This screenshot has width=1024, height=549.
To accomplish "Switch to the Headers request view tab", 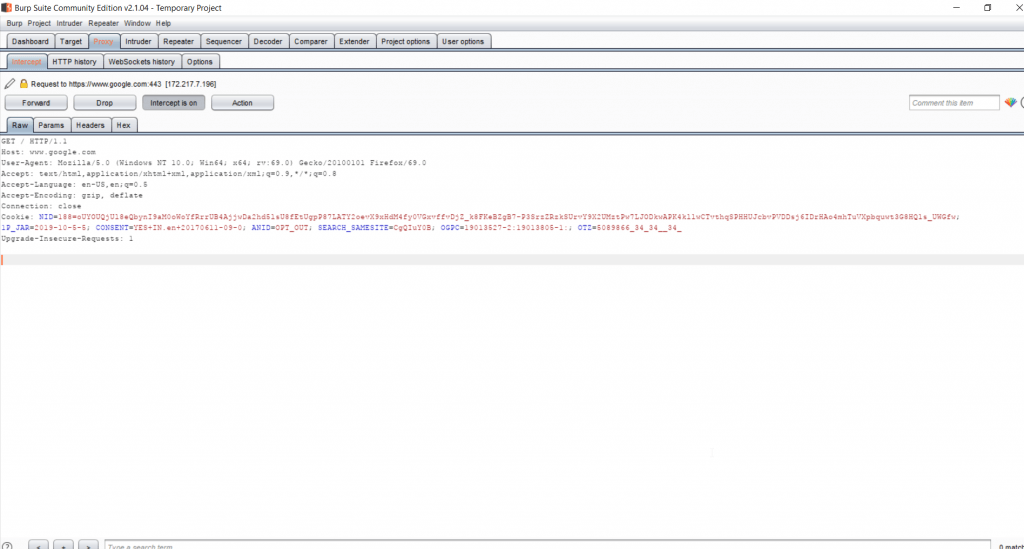I will [x=90, y=125].
